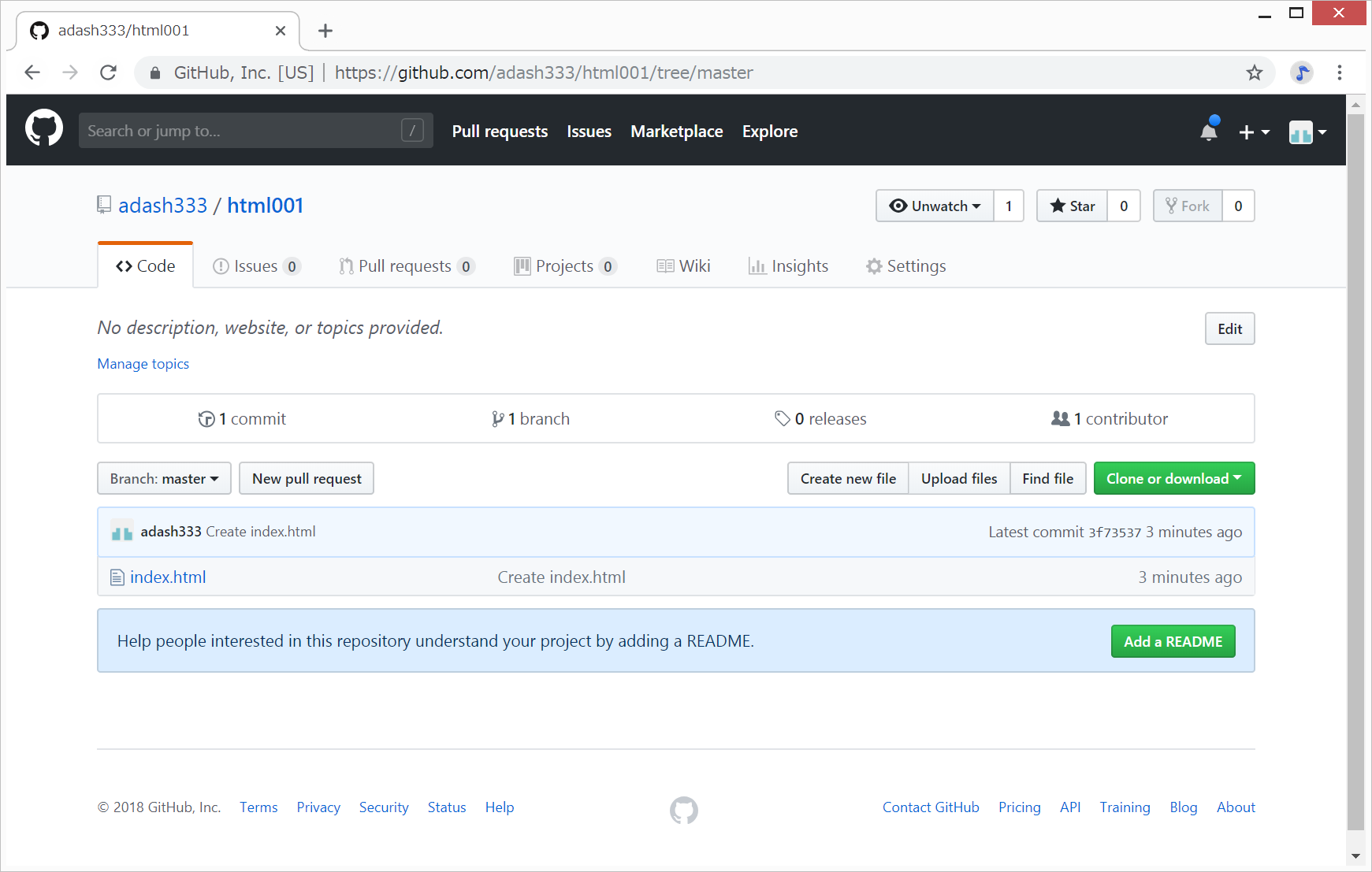The width and height of the screenshot is (1372, 872).
Task: Select the Code tab
Action: [x=145, y=266]
